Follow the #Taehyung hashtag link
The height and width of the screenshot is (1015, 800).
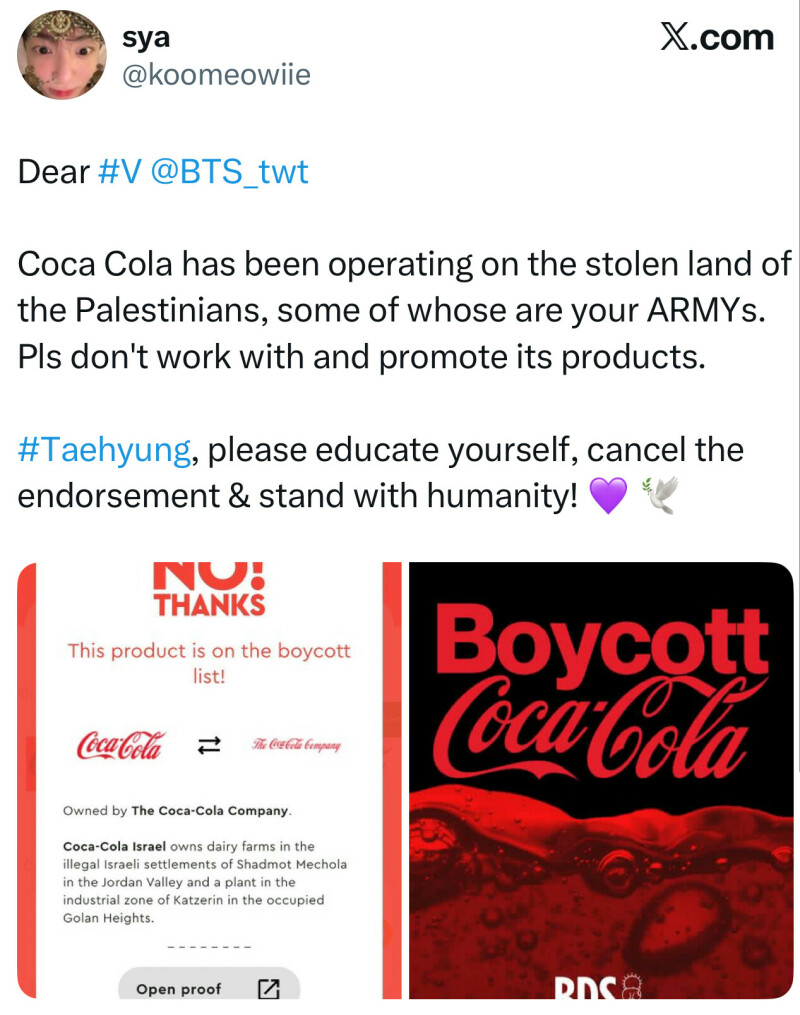coord(104,450)
